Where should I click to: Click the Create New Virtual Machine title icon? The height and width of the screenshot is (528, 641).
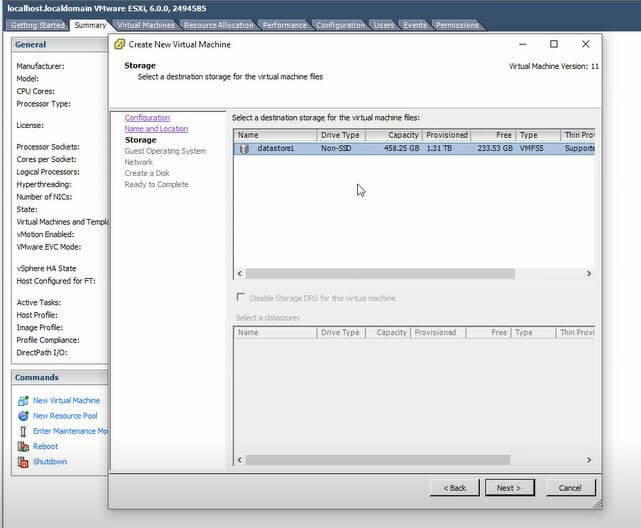119,44
